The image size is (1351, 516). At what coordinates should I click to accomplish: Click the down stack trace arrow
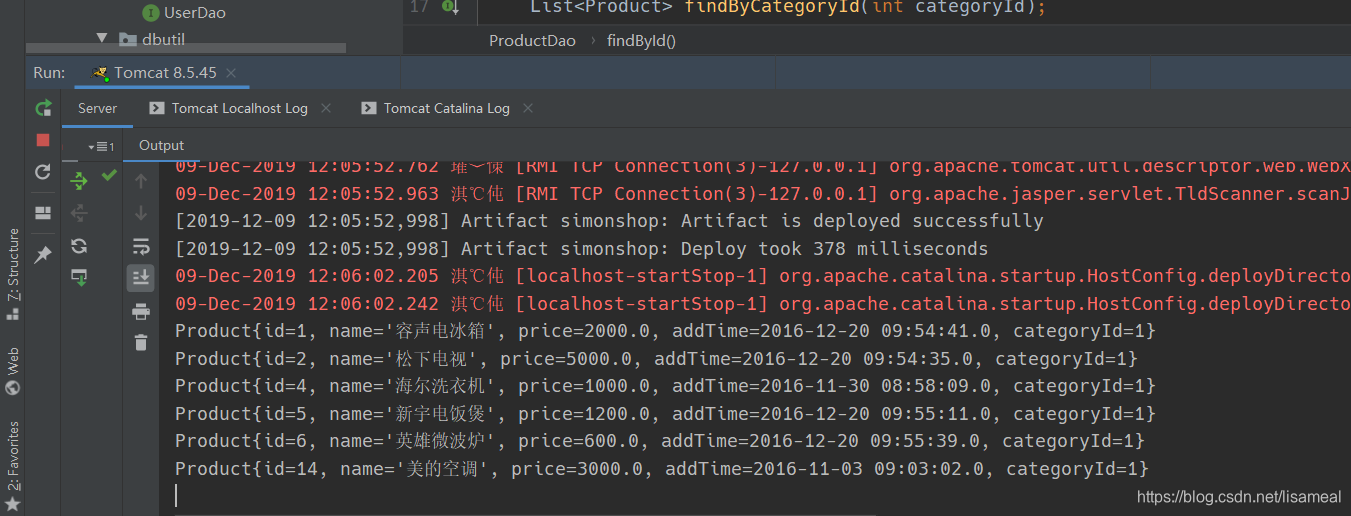[x=141, y=213]
